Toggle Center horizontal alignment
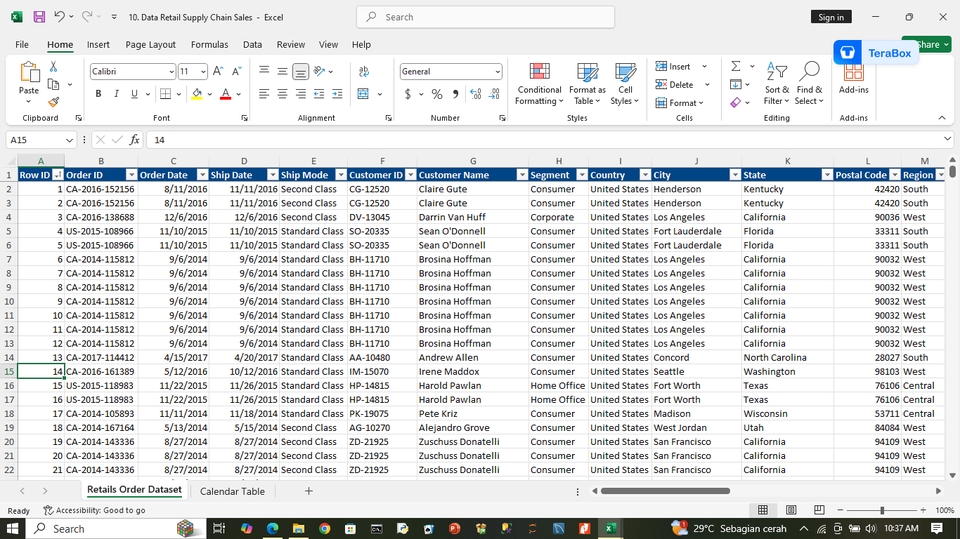Image resolution: width=960 pixels, height=539 pixels. [282, 94]
